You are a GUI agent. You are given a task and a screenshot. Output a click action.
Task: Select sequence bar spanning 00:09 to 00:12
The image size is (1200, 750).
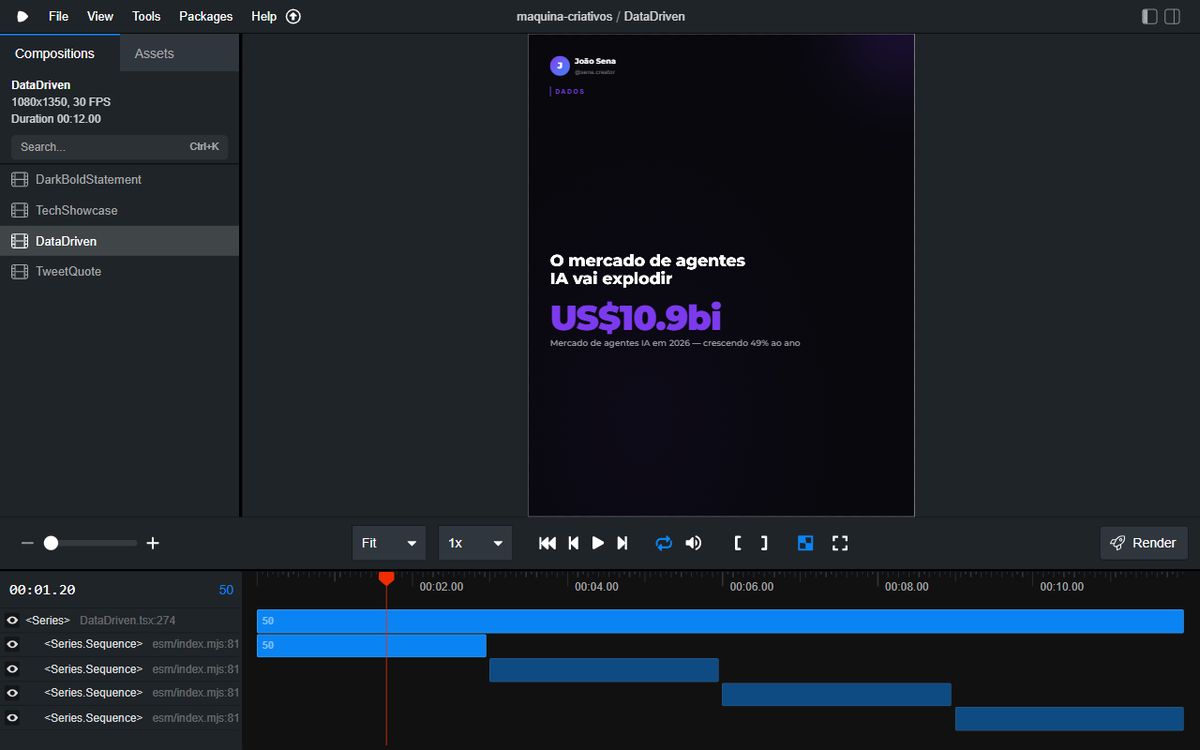point(1069,719)
